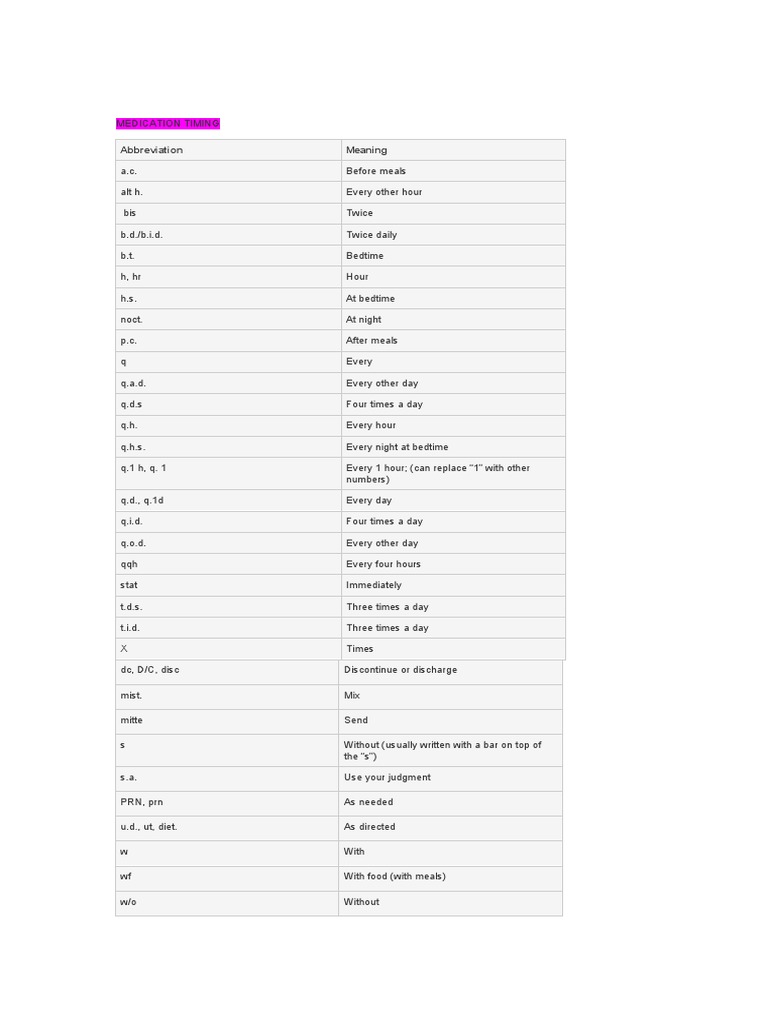Select the alt h. abbreviation cell
Image resolution: width=768 pixels, height=1024 pixels.
tap(132, 192)
